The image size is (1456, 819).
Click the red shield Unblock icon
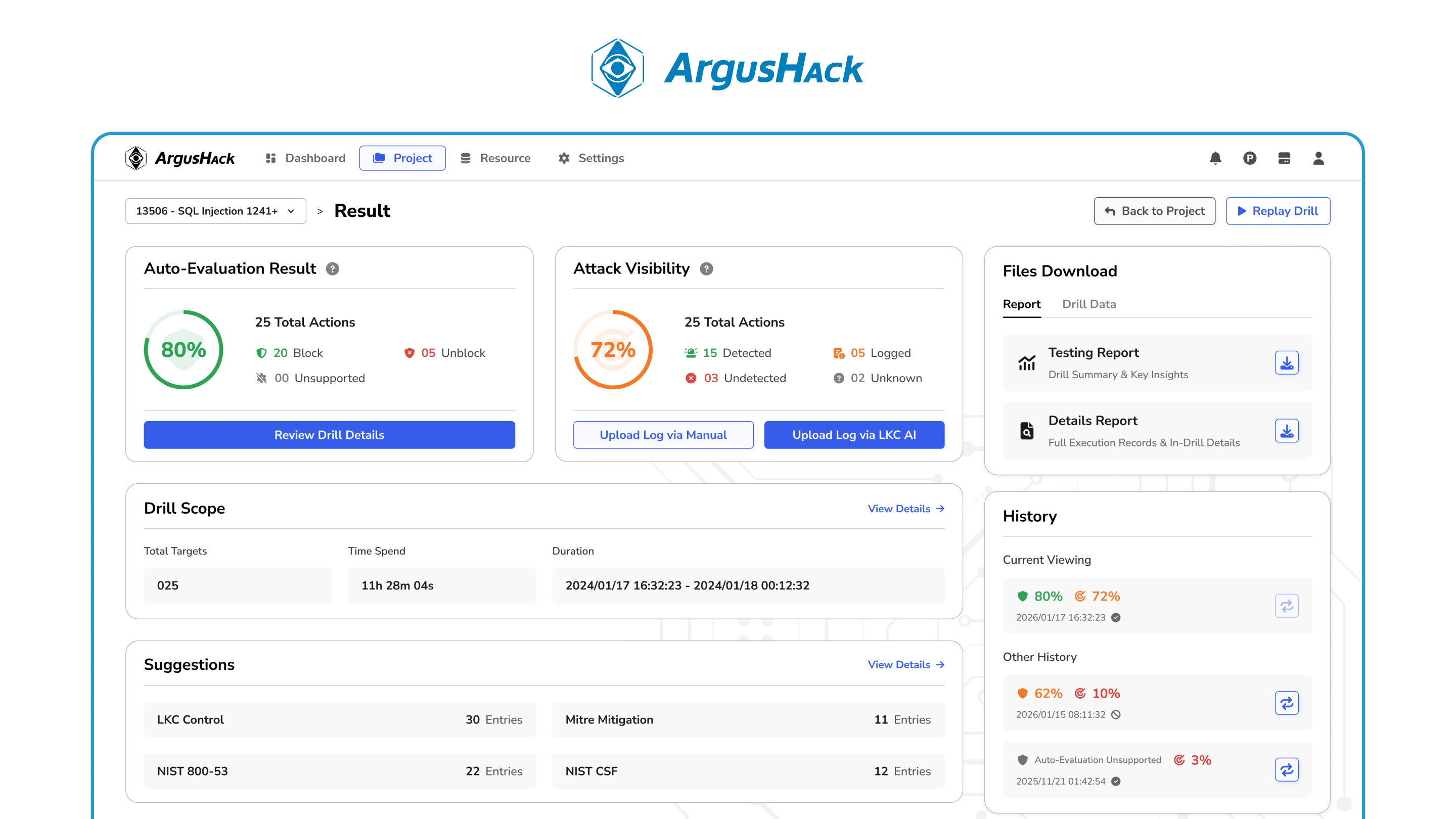click(409, 353)
